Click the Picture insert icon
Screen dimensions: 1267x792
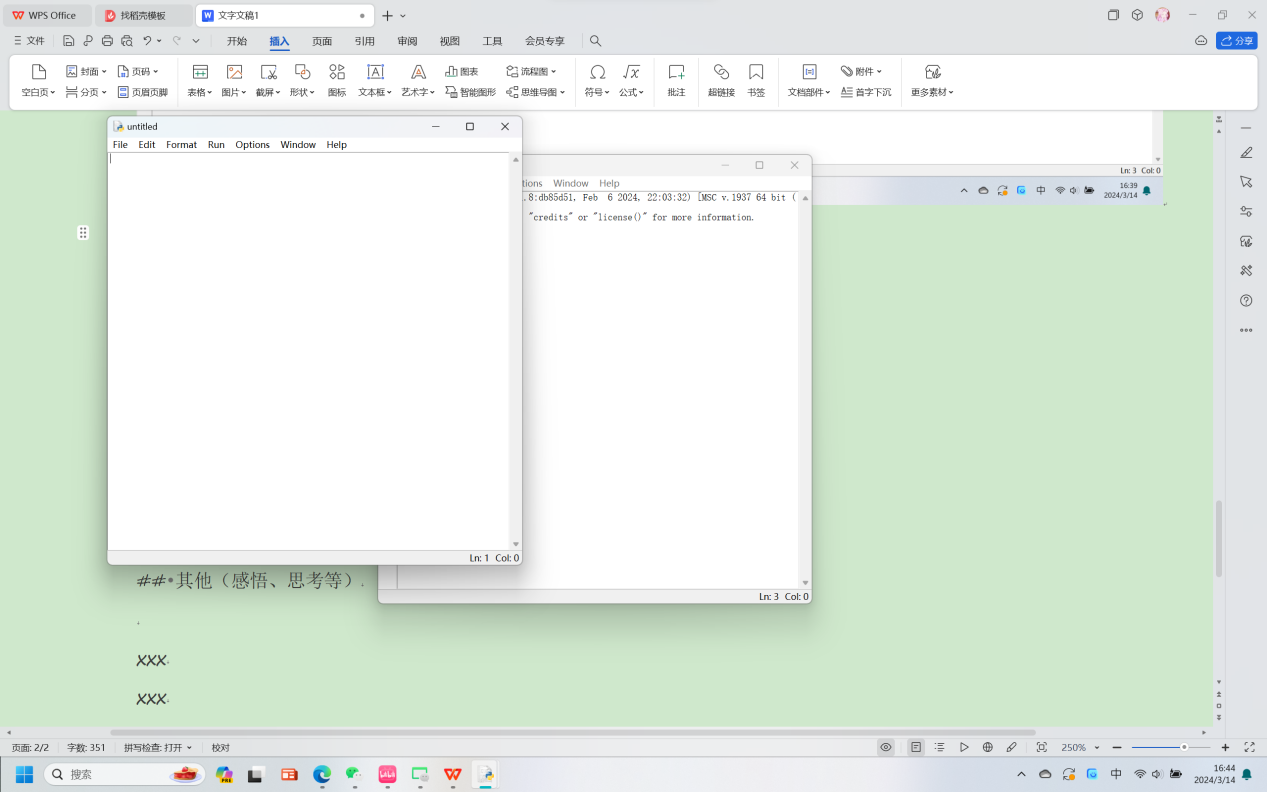tap(234, 72)
